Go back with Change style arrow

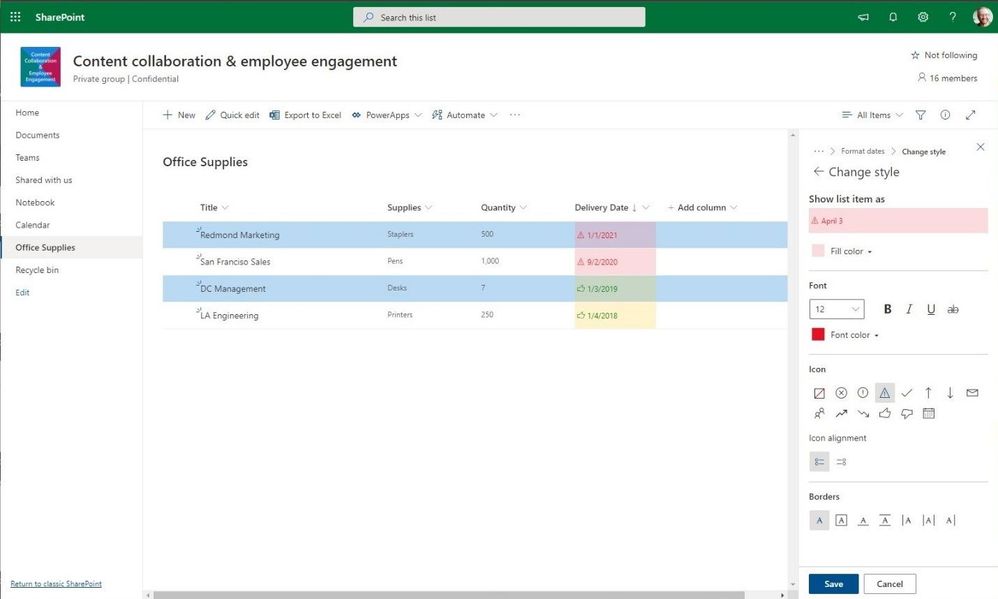tap(819, 171)
